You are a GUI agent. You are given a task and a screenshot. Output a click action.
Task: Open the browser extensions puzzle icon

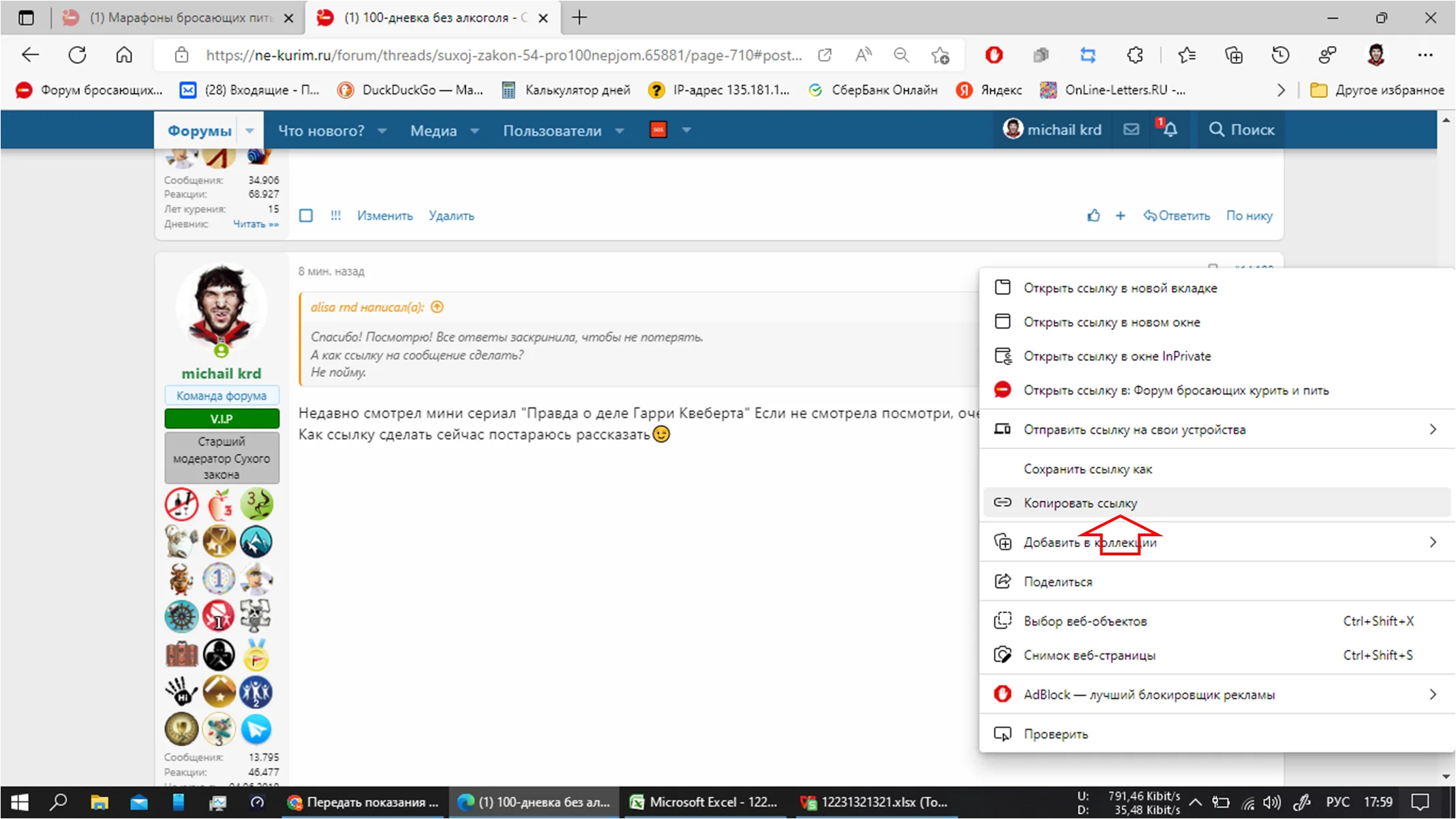coord(1135,55)
